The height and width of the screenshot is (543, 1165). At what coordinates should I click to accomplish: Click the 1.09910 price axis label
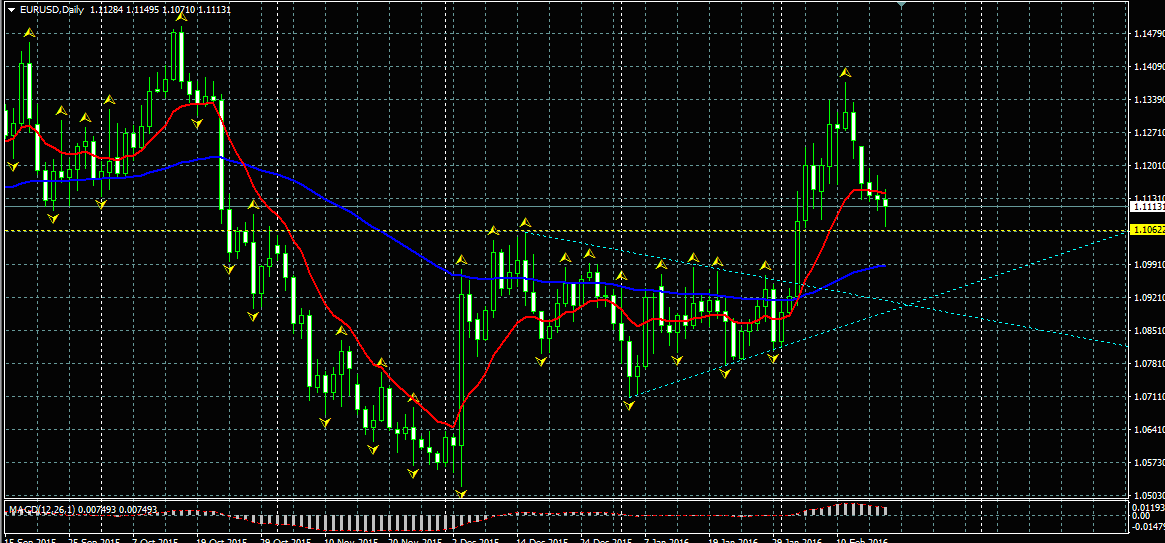[1147, 264]
